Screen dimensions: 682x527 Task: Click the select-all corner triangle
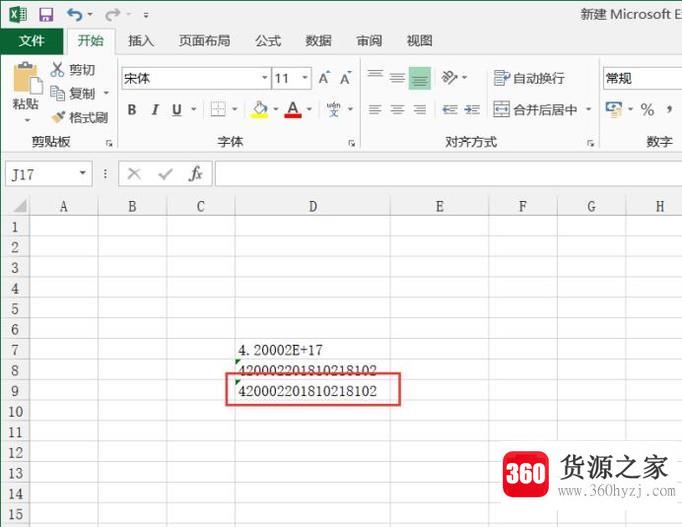coord(20,206)
